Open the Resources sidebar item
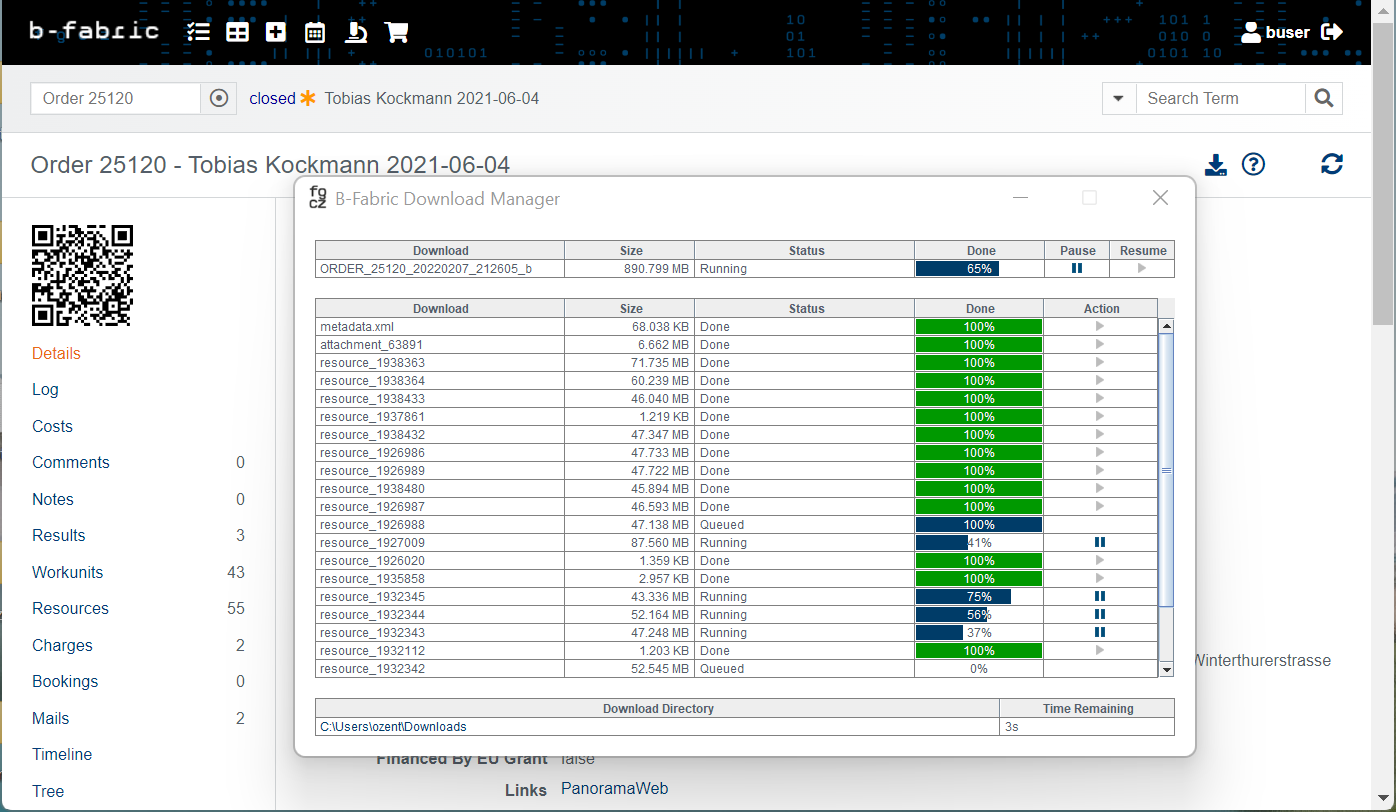This screenshot has width=1396, height=812. pyautogui.click(x=70, y=608)
